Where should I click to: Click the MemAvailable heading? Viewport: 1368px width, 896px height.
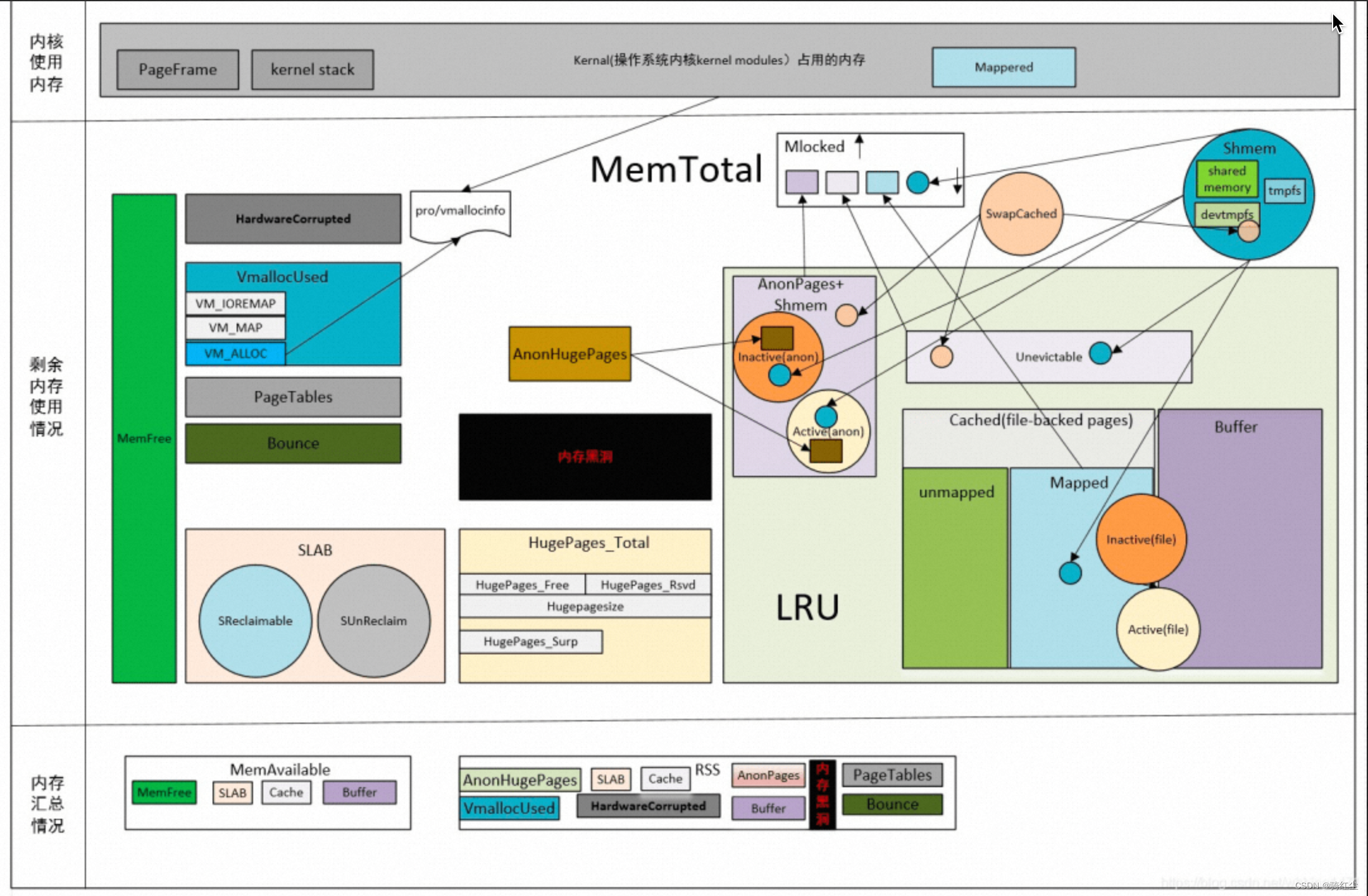pos(280,769)
